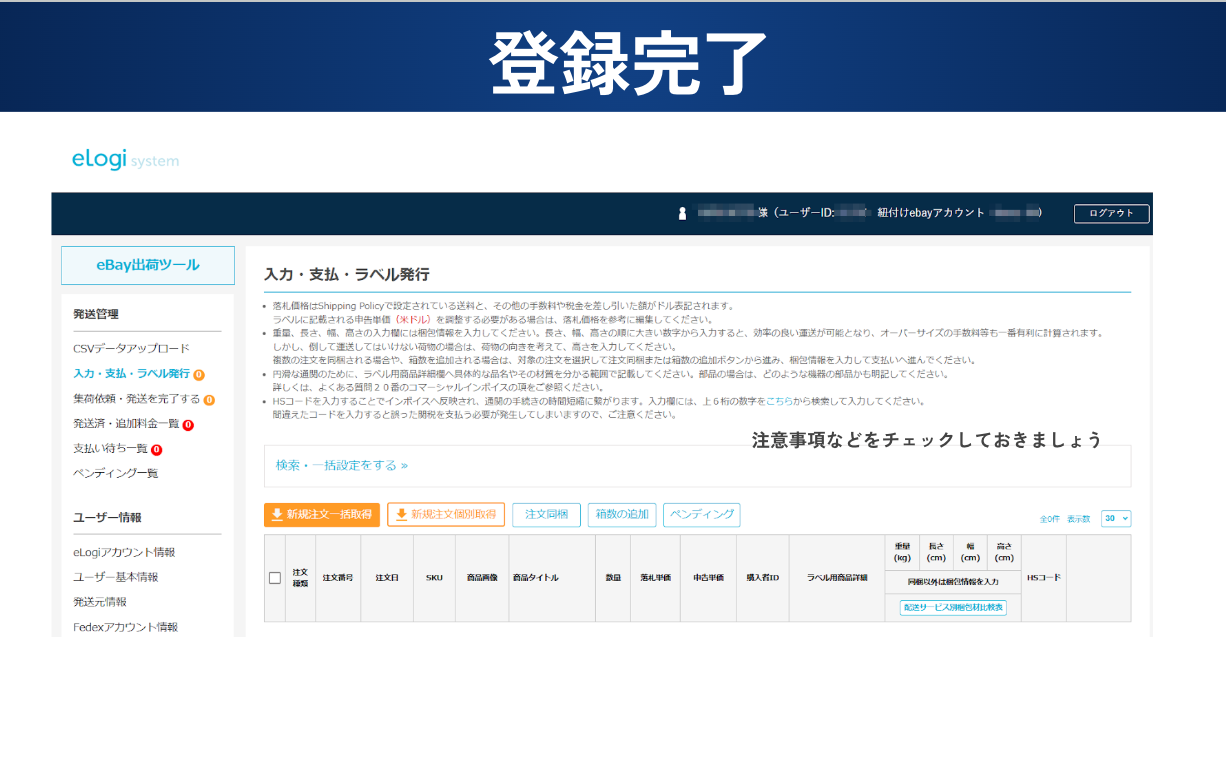This screenshot has width=1226, height=764.
Task: Open the 配送サービス別梱包材比較表 button
Action: (952, 607)
